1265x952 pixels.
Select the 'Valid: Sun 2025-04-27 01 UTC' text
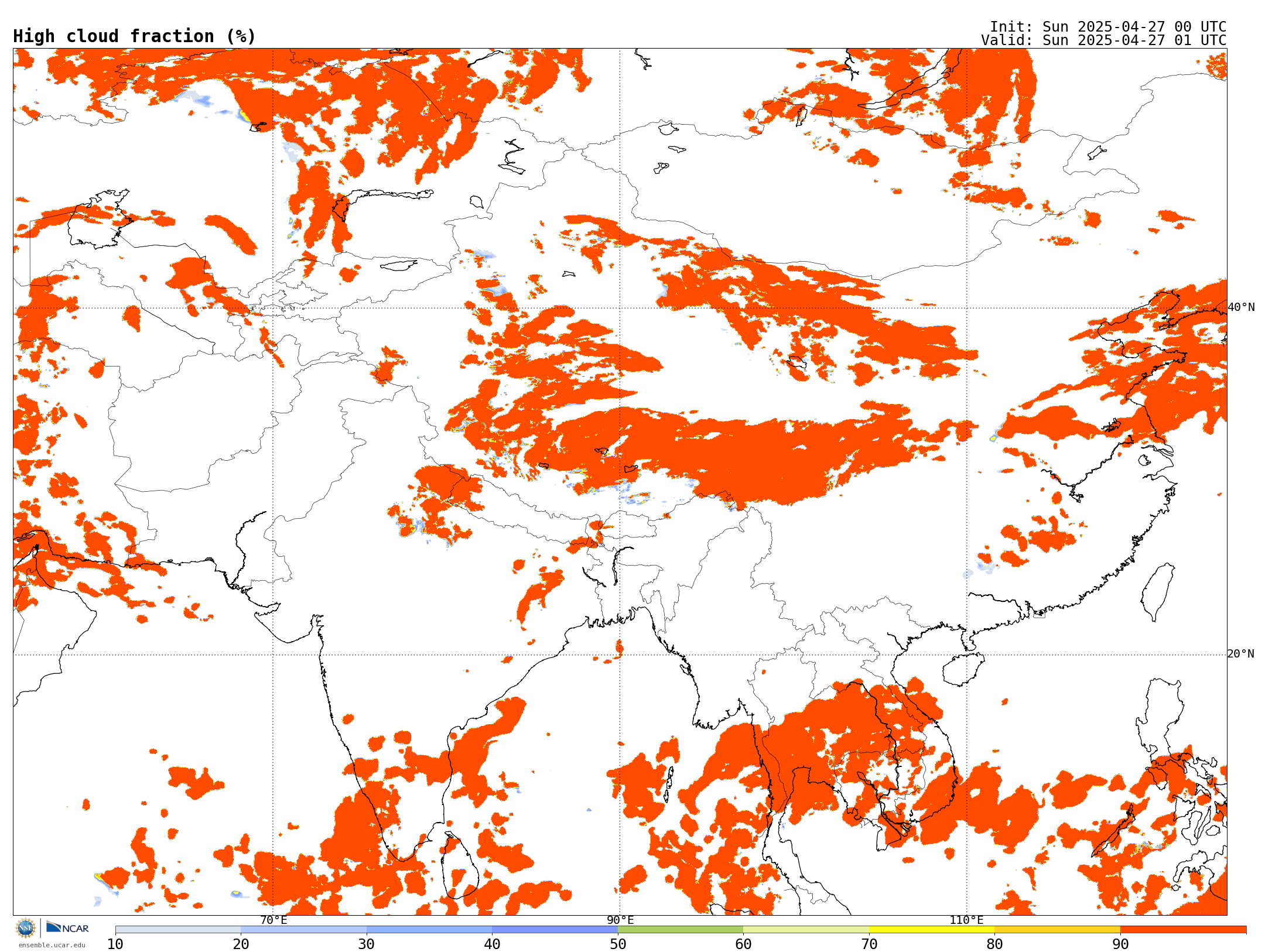click(x=1104, y=40)
